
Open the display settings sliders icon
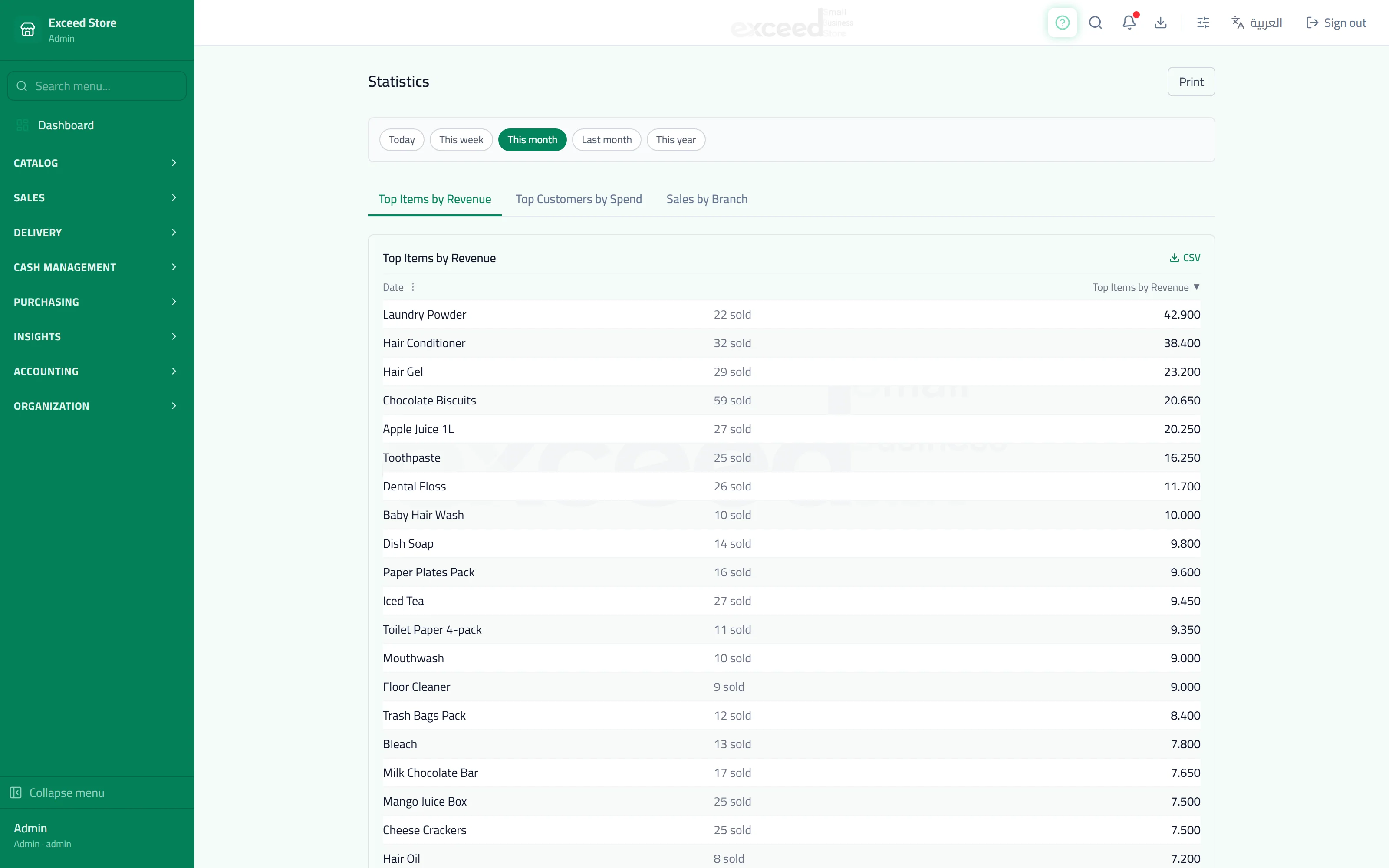point(1203,23)
